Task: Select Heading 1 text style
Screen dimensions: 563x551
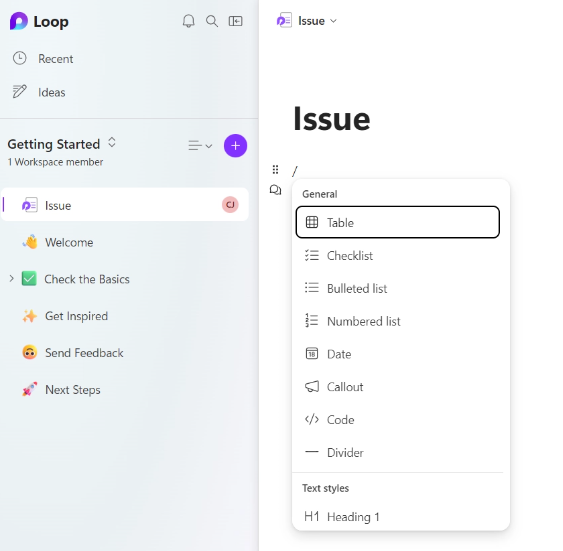Action: [x=397, y=517]
